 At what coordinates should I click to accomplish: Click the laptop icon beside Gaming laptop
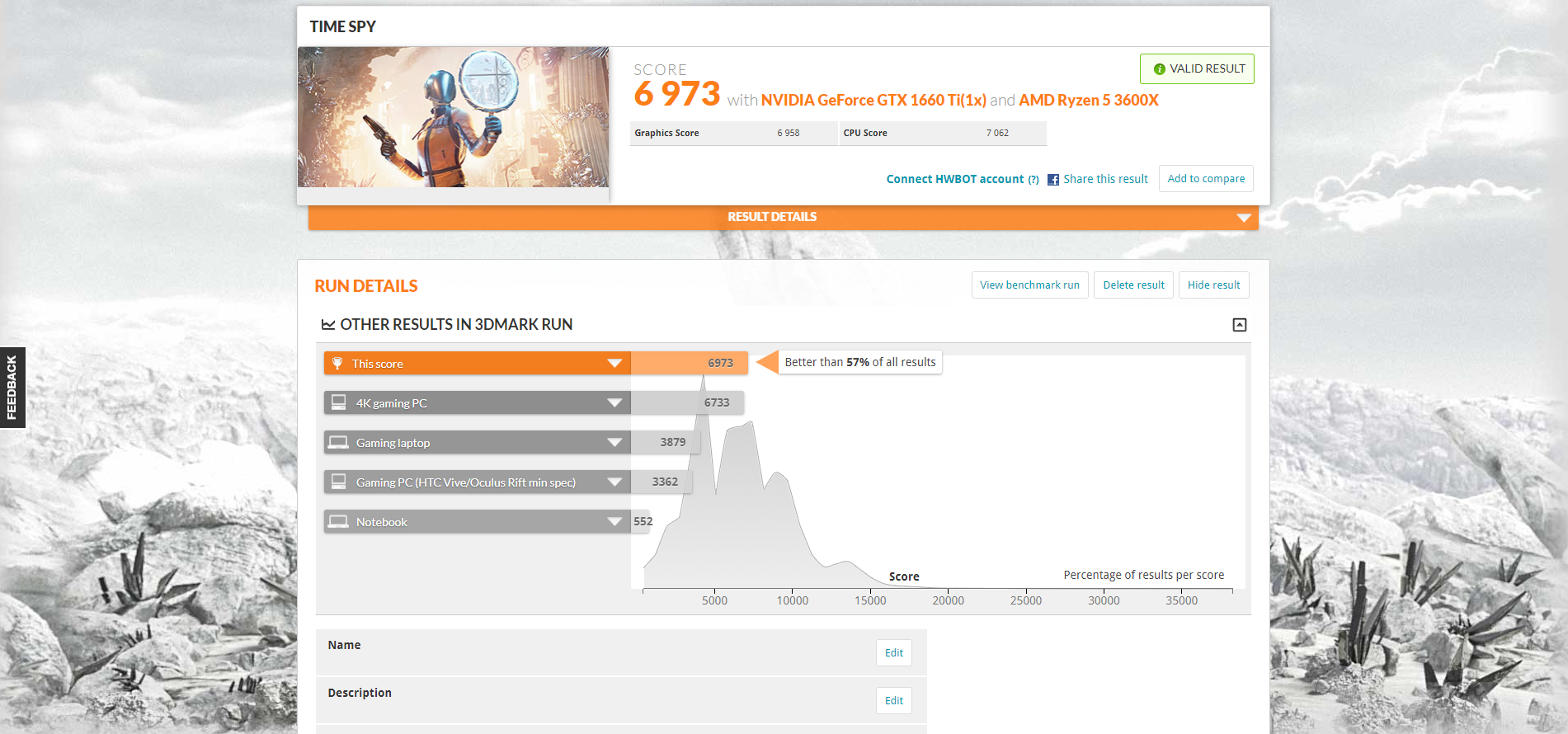pyautogui.click(x=338, y=442)
